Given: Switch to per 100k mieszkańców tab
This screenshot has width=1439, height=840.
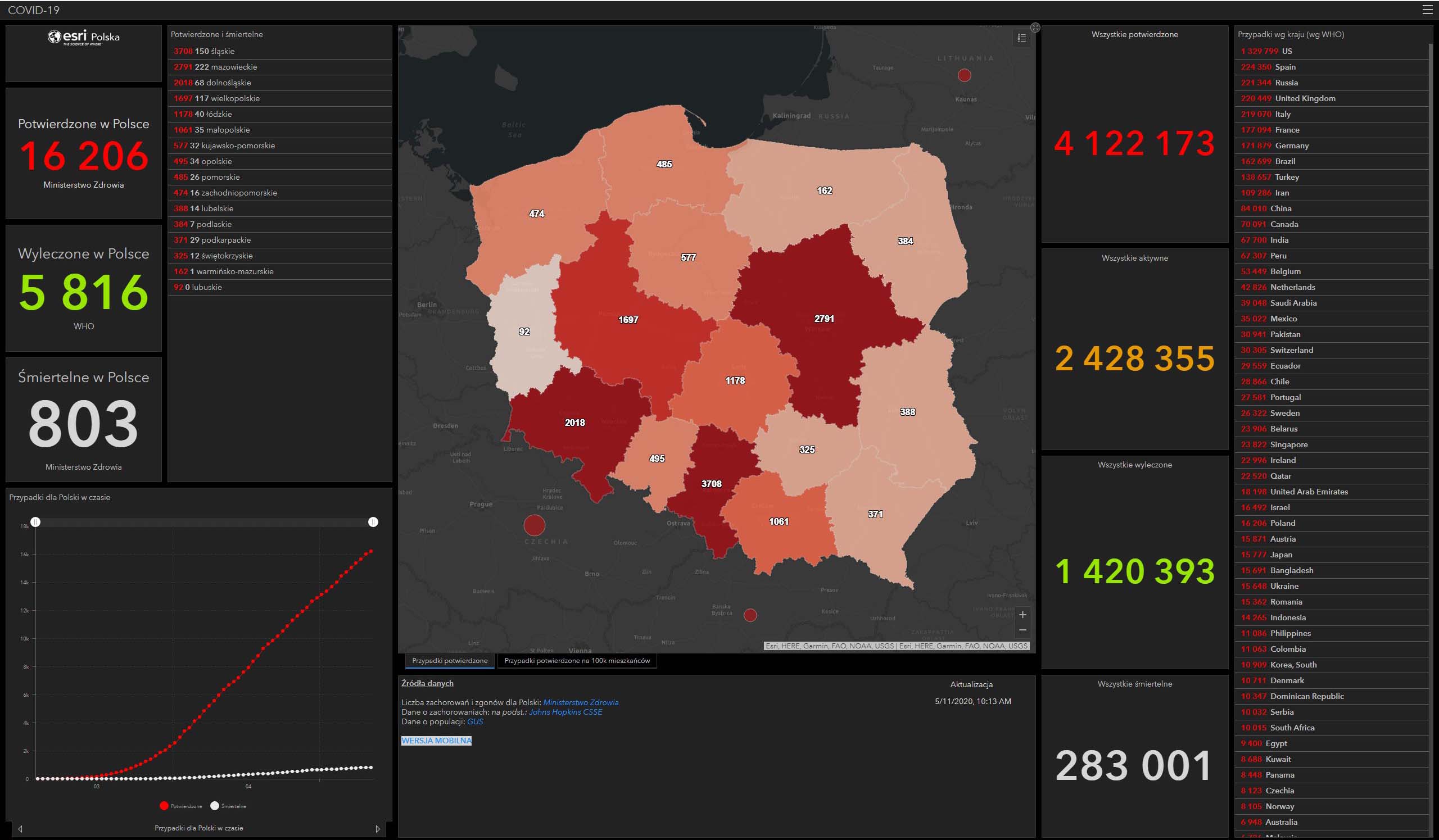Looking at the screenshot, I should tap(577, 661).
